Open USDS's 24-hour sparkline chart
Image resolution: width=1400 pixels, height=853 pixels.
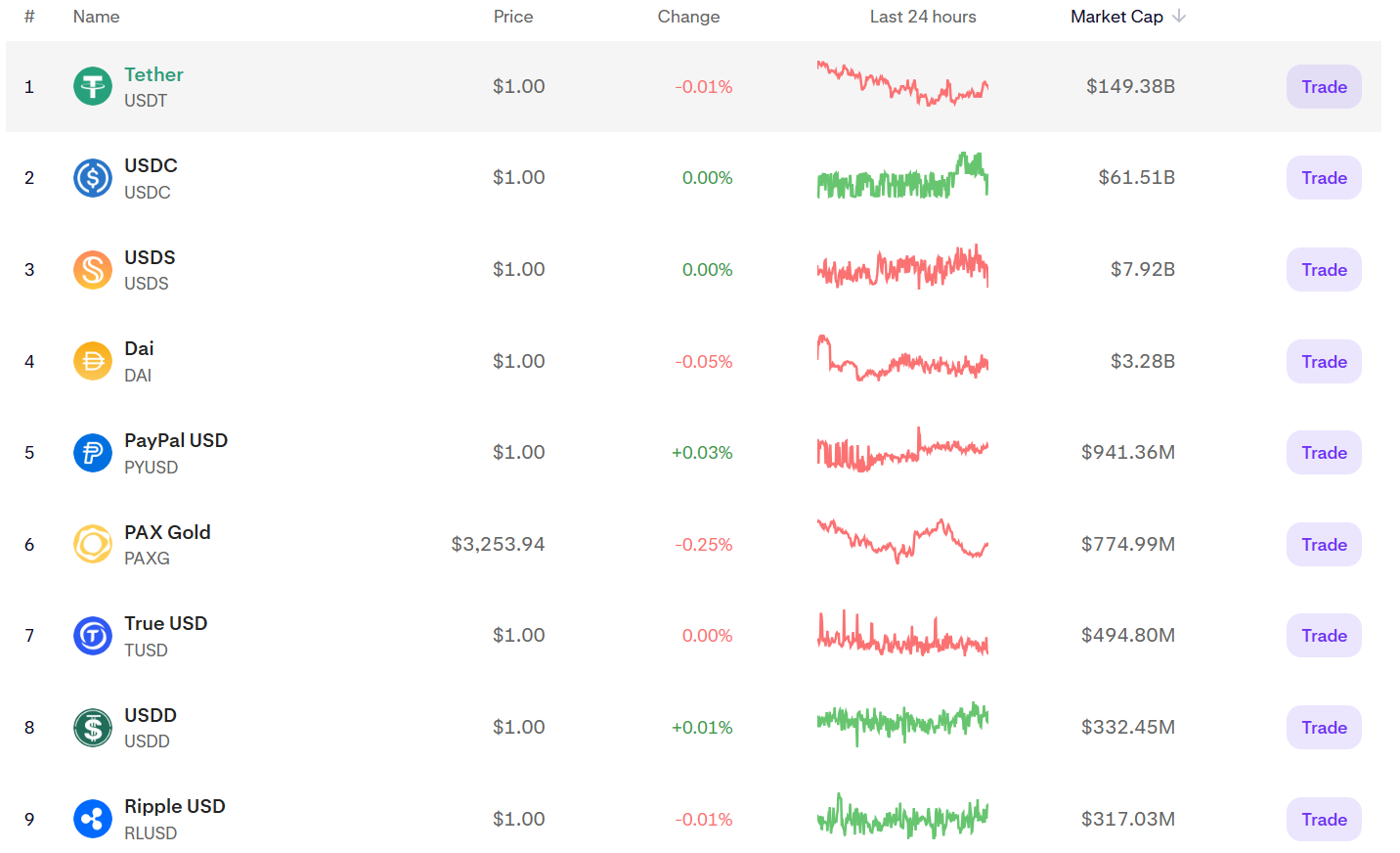coord(902,266)
